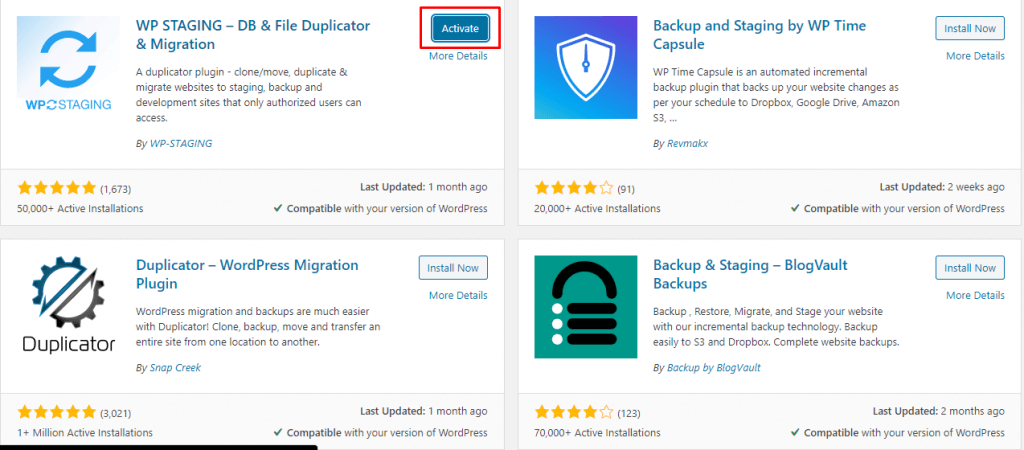Open Backup & Staging – BlogVault Backups title

(750, 275)
